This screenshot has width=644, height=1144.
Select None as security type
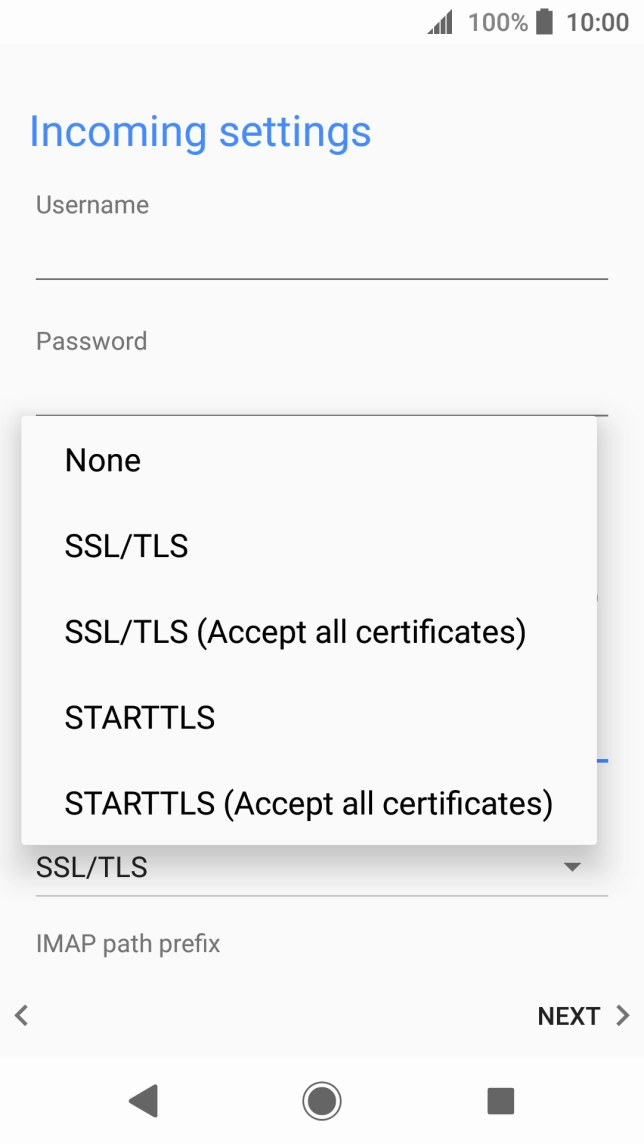coord(102,460)
